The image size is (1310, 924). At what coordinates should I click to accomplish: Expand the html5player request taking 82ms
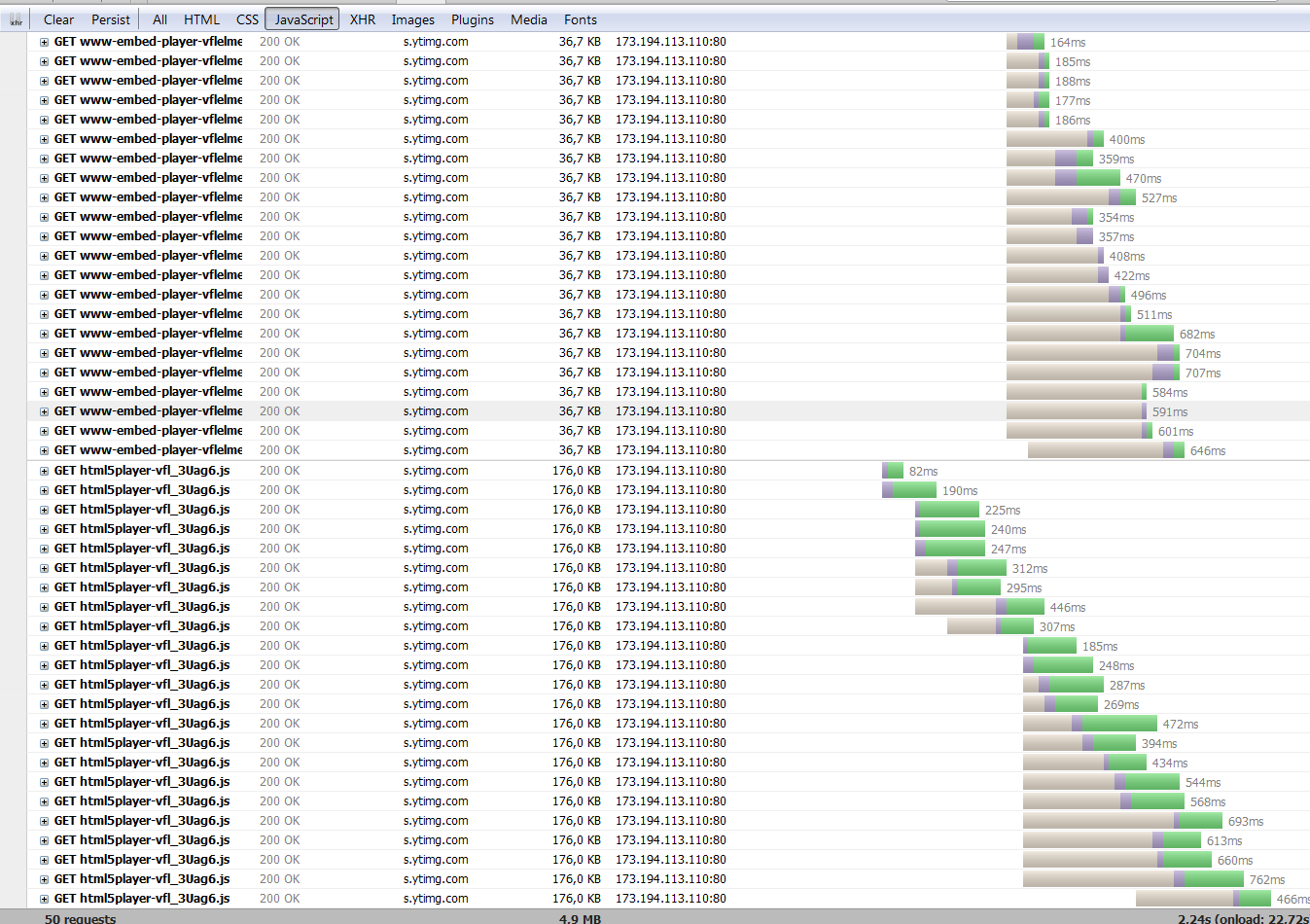tap(44, 471)
